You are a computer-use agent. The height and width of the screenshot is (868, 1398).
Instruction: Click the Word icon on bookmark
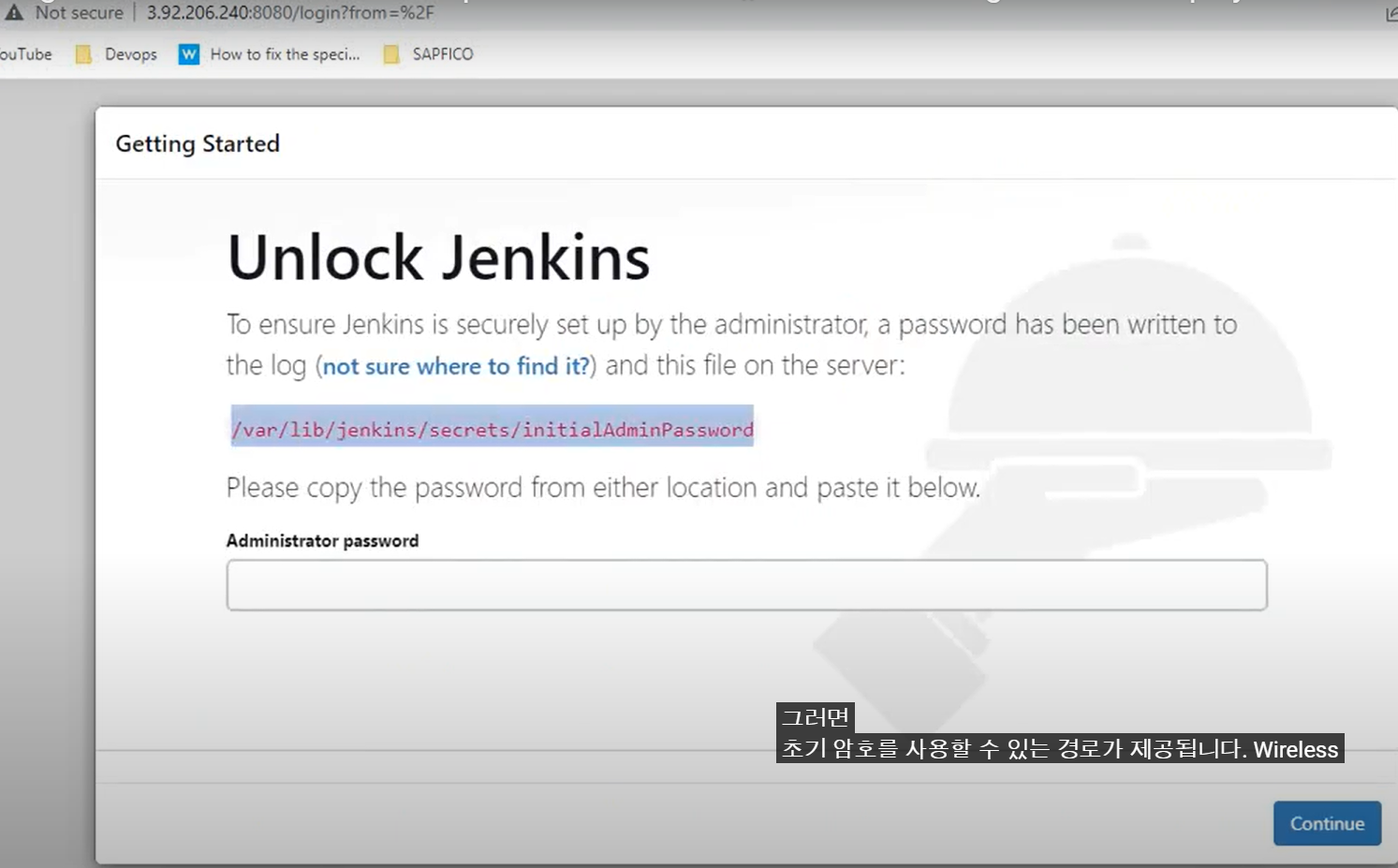189,54
